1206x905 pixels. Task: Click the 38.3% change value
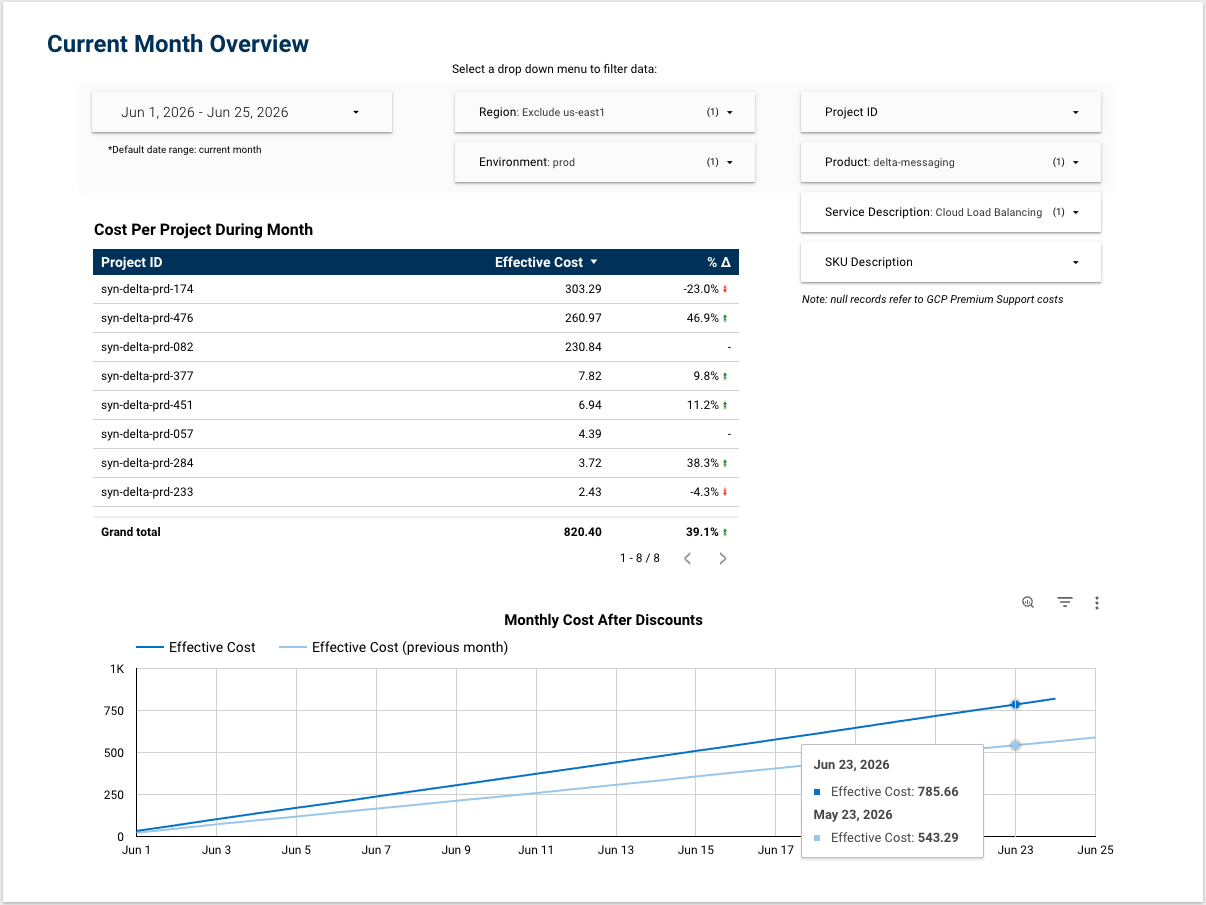[x=703, y=463]
